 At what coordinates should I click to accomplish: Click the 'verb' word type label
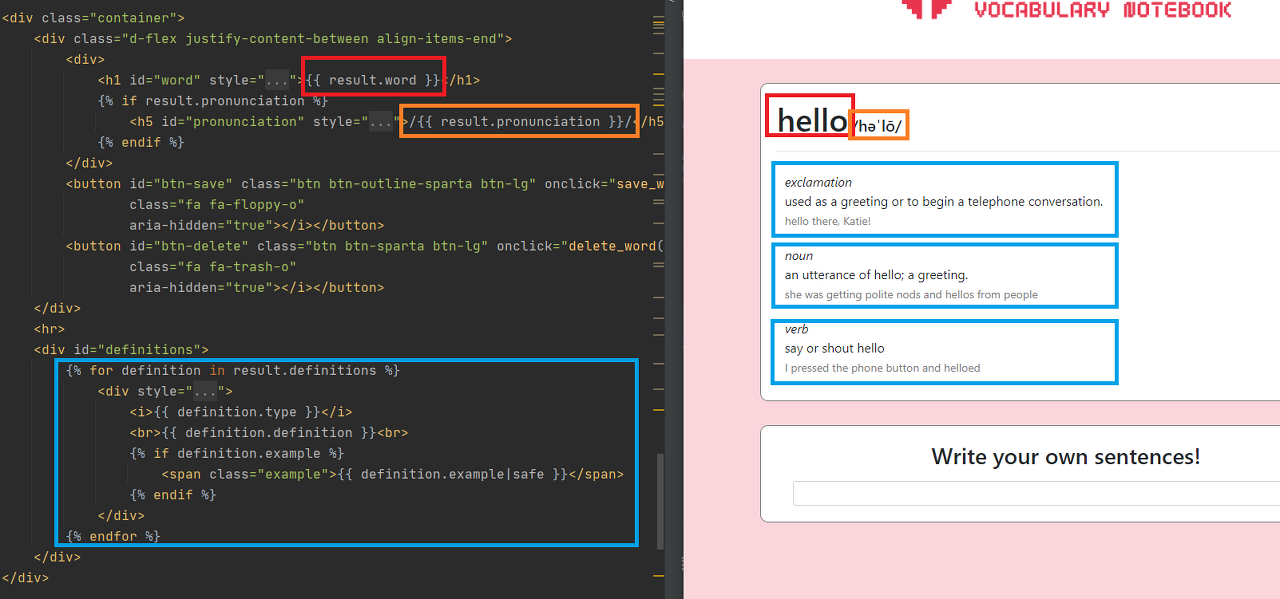tap(797, 330)
